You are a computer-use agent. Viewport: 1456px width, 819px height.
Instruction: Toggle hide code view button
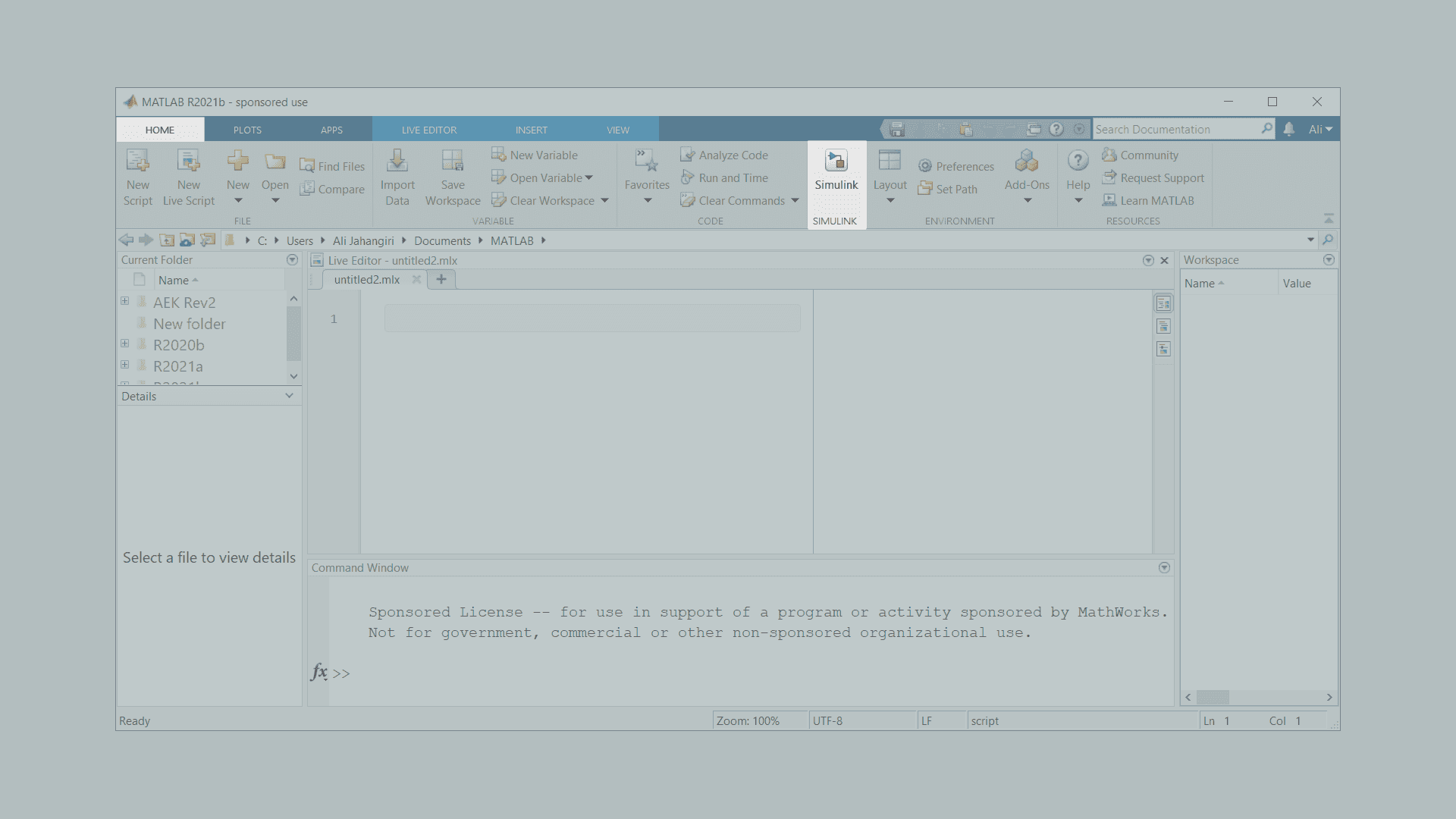(x=1163, y=350)
